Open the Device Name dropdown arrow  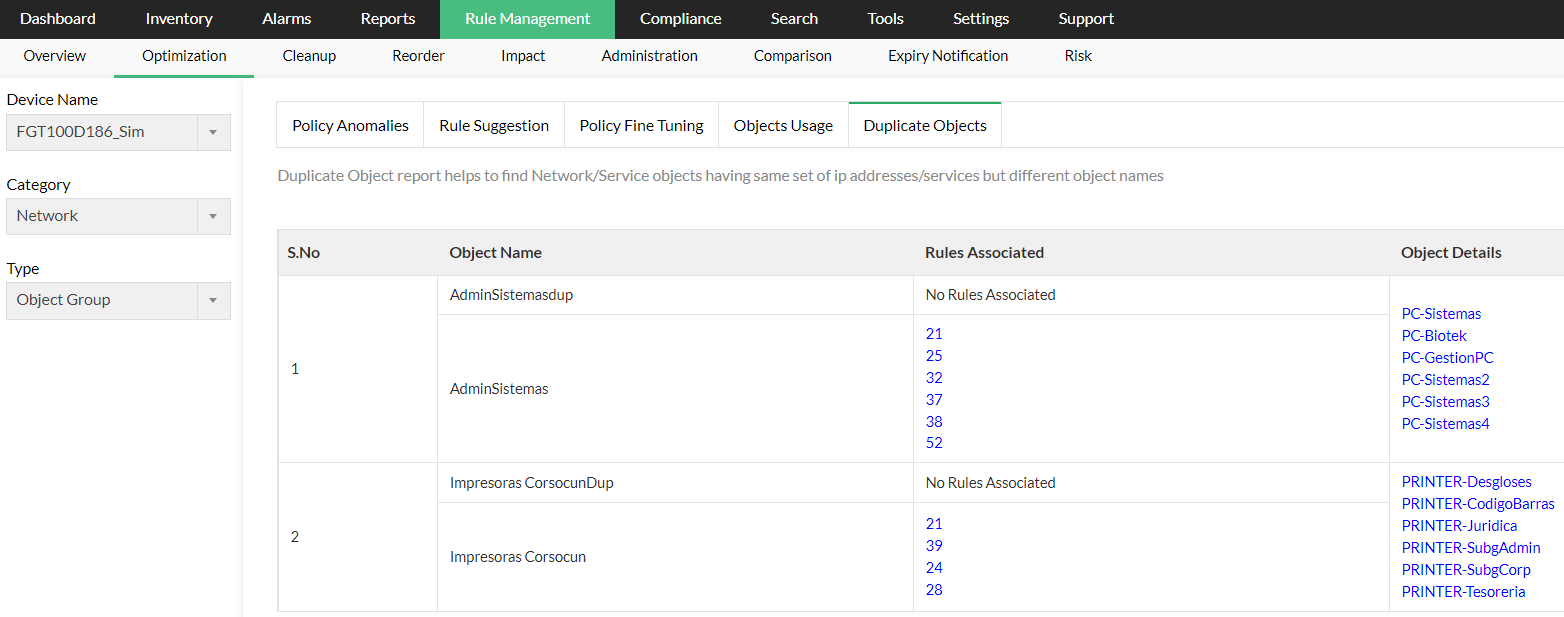pyautogui.click(x=213, y=132)
